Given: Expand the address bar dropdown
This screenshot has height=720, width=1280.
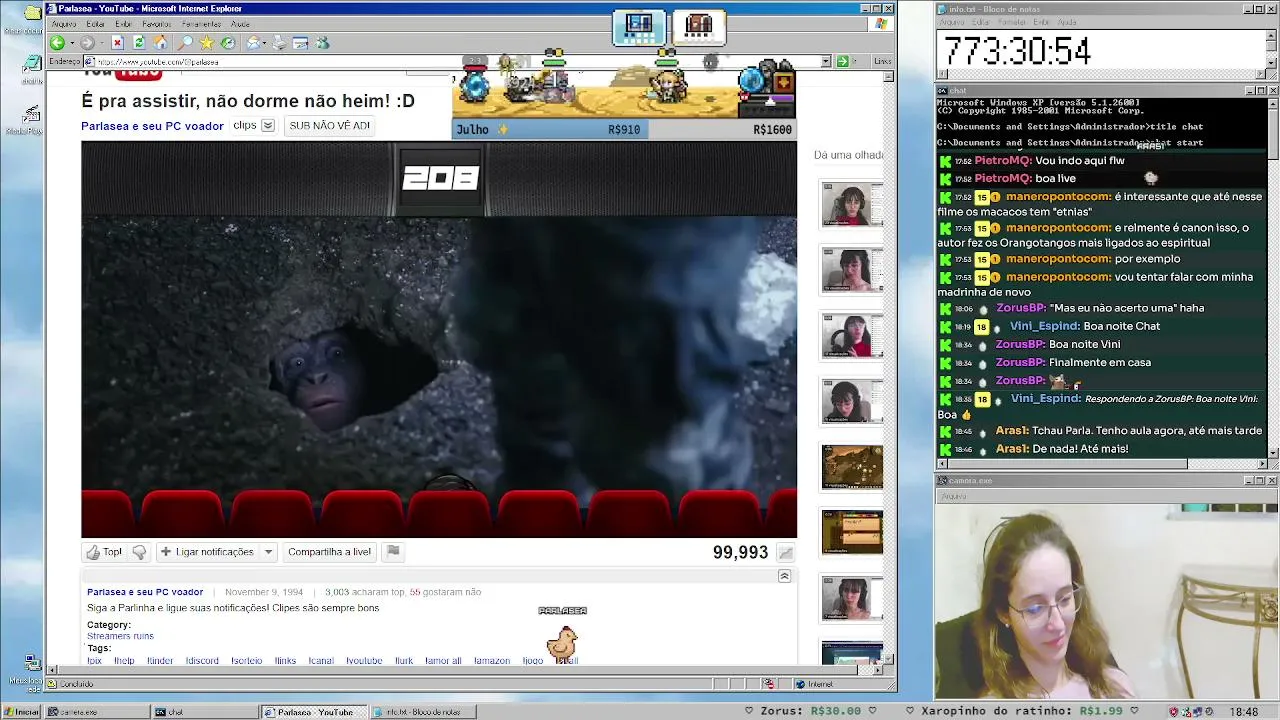Looking at the screenshot, I should [826, 61].
